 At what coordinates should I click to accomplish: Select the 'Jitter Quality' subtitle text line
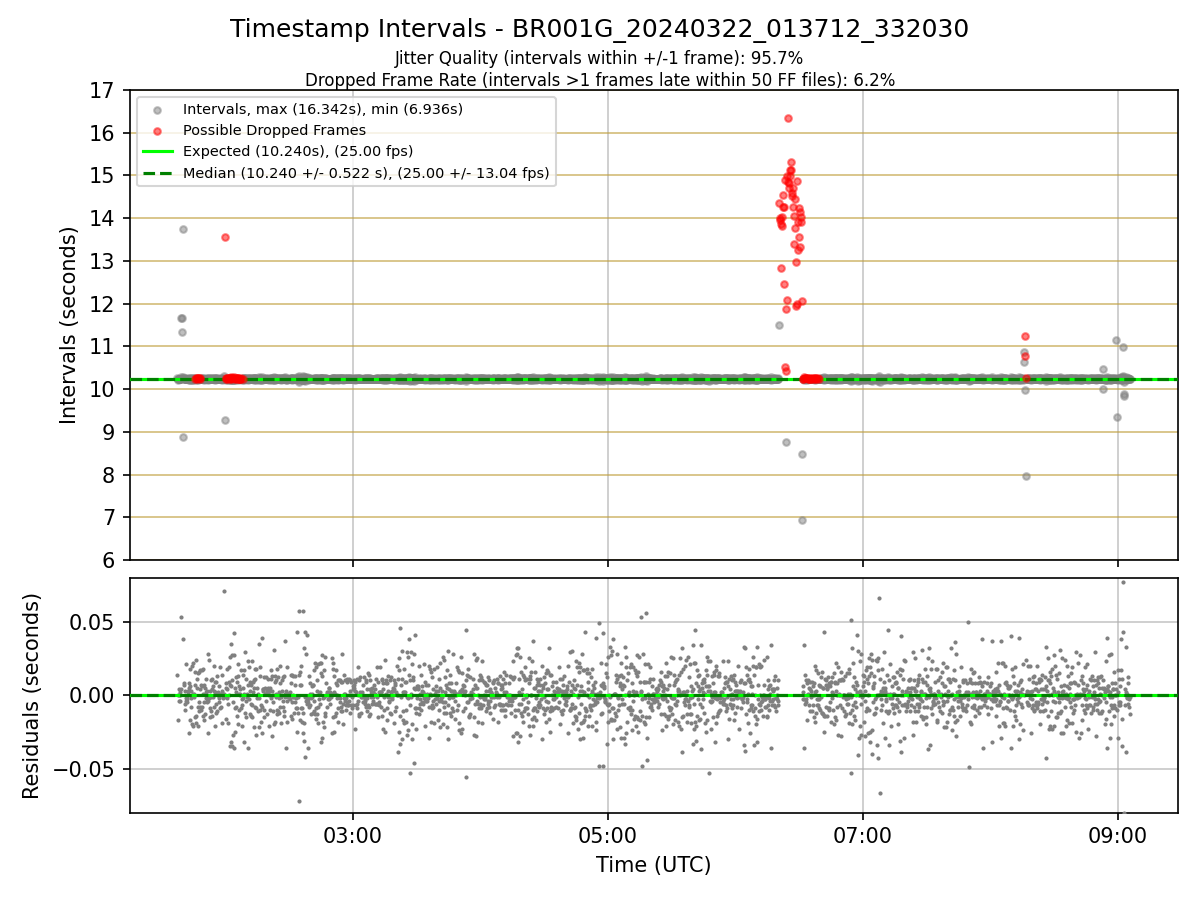click(599, 58)
